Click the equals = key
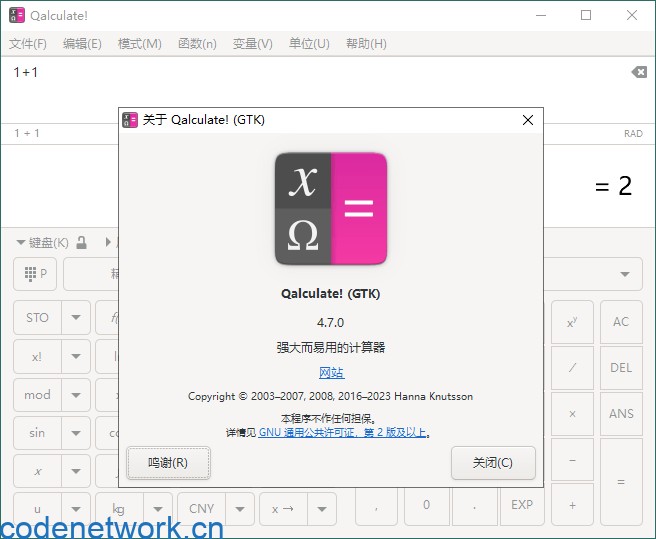The image size is (656, 539). click(x=621, y=482)
